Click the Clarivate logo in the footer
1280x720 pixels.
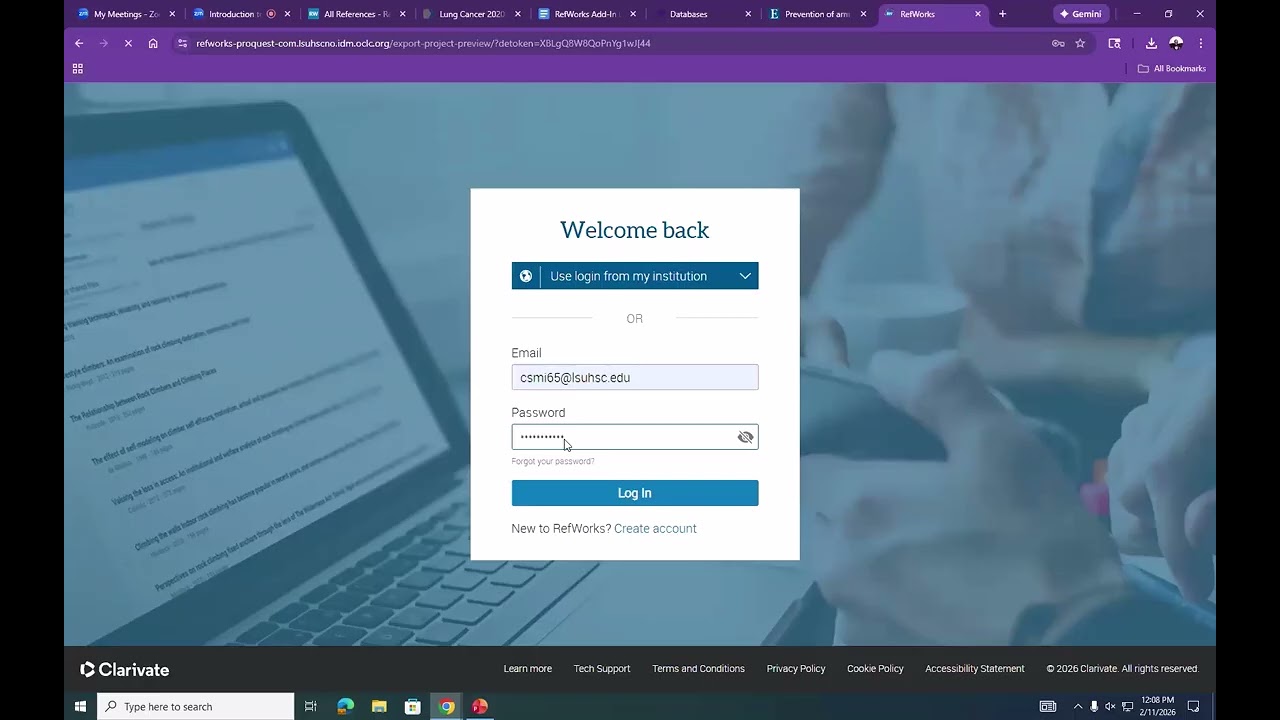point(125,669)
